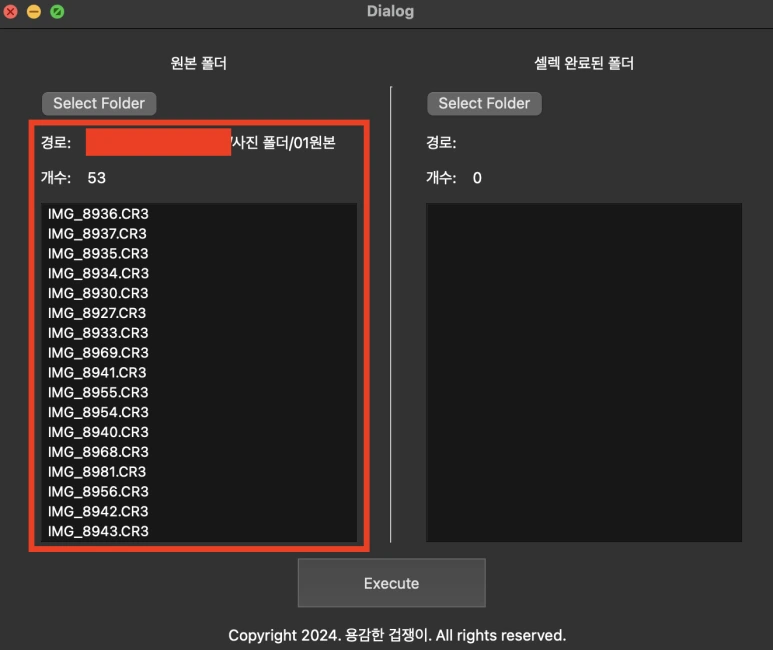
Task: Select IMG_8954.CR3 in file list
Action: [x=199, y=412]
